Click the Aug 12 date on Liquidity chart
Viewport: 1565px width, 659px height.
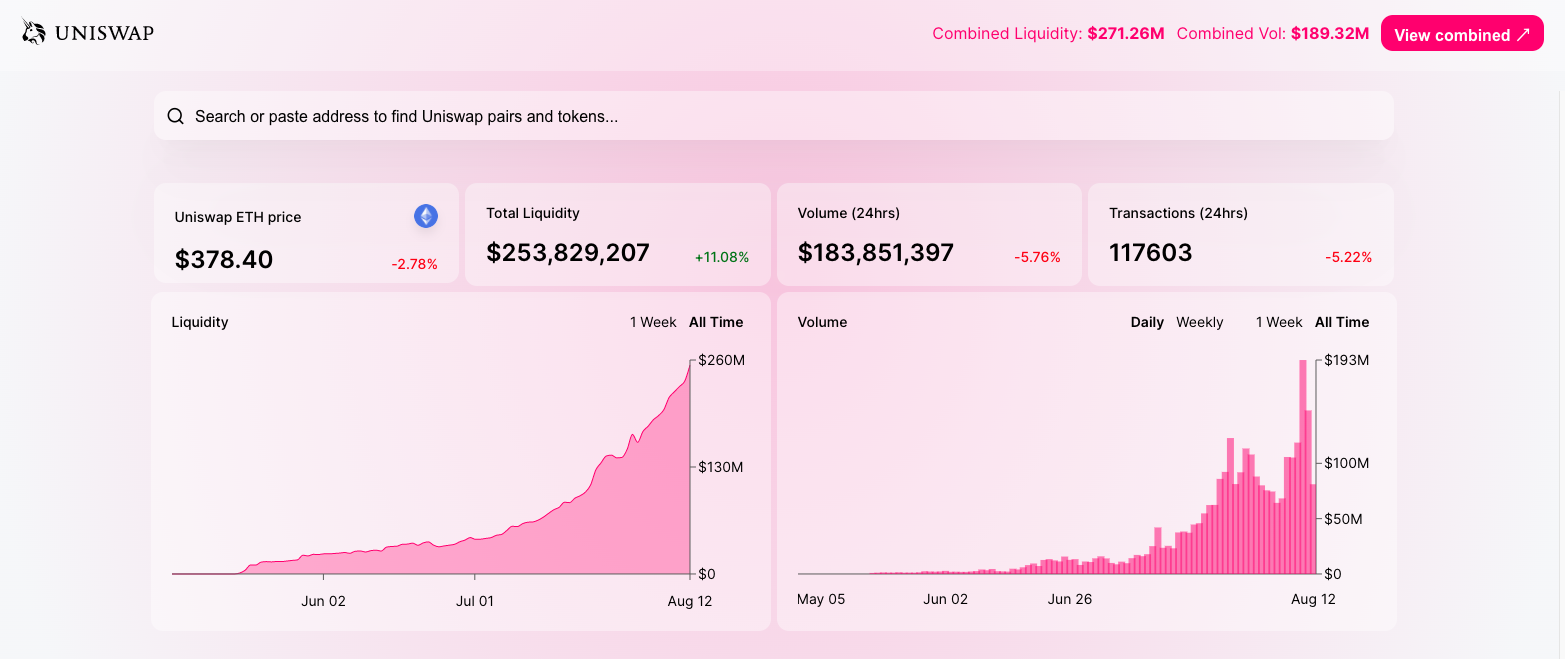[x=690, y=601]
